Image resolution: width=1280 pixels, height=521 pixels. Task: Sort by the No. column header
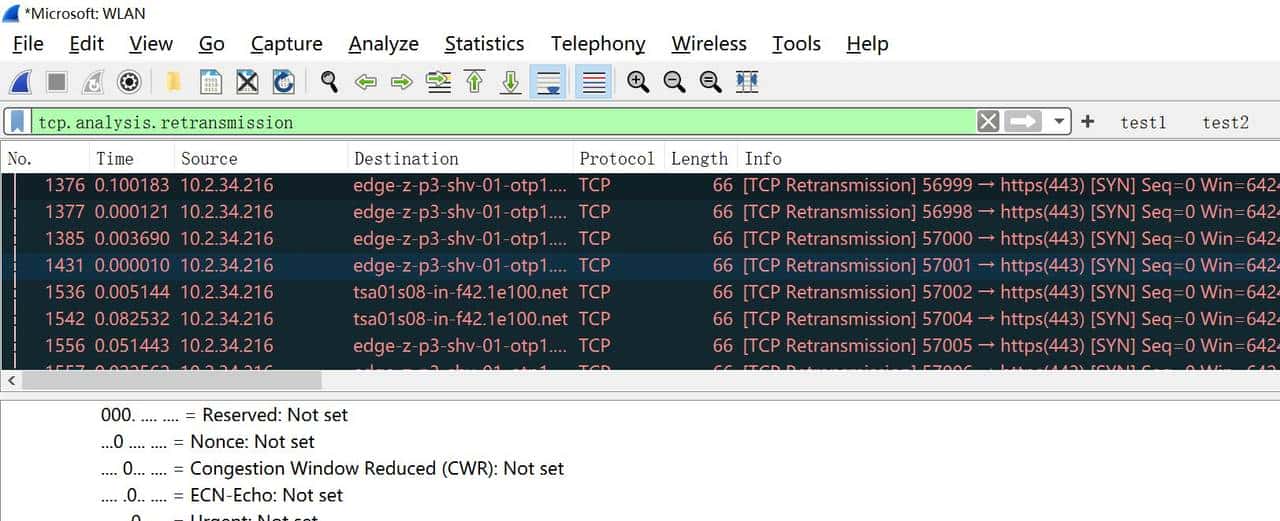coord(45,158)
